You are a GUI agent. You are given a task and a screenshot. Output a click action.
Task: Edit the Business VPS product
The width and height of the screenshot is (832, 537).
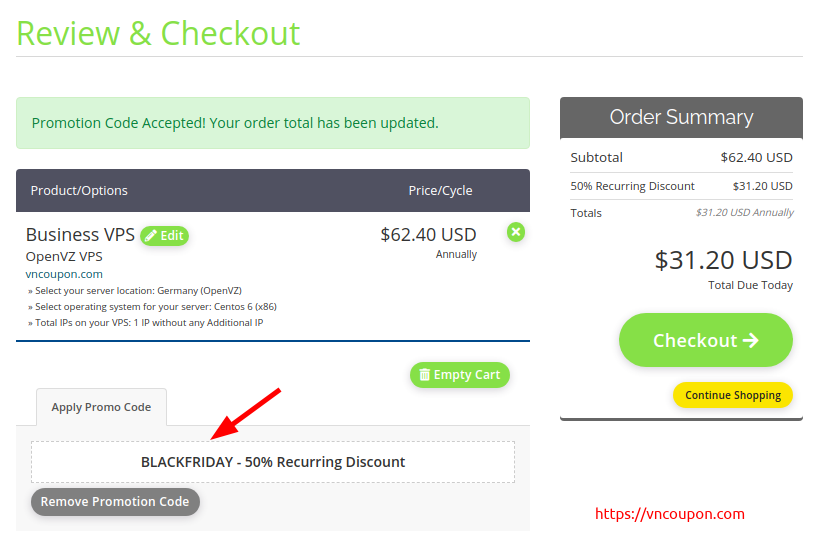click(x=164, y=236)
